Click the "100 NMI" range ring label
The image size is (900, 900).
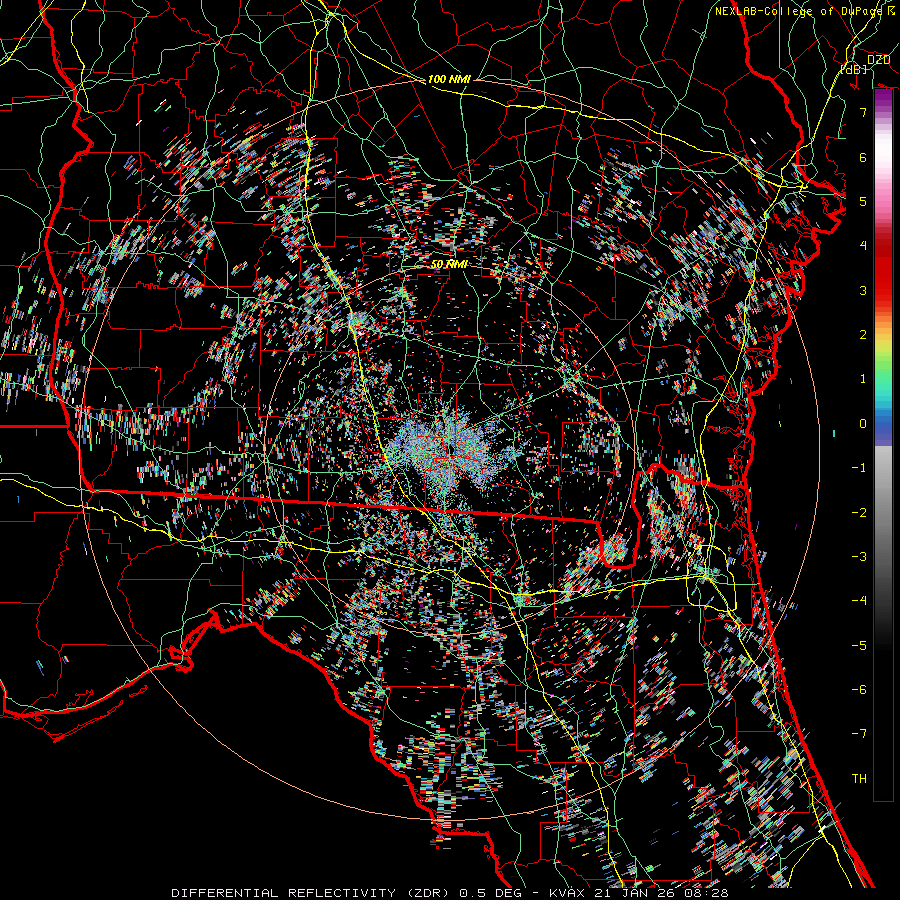coord(449,79)
